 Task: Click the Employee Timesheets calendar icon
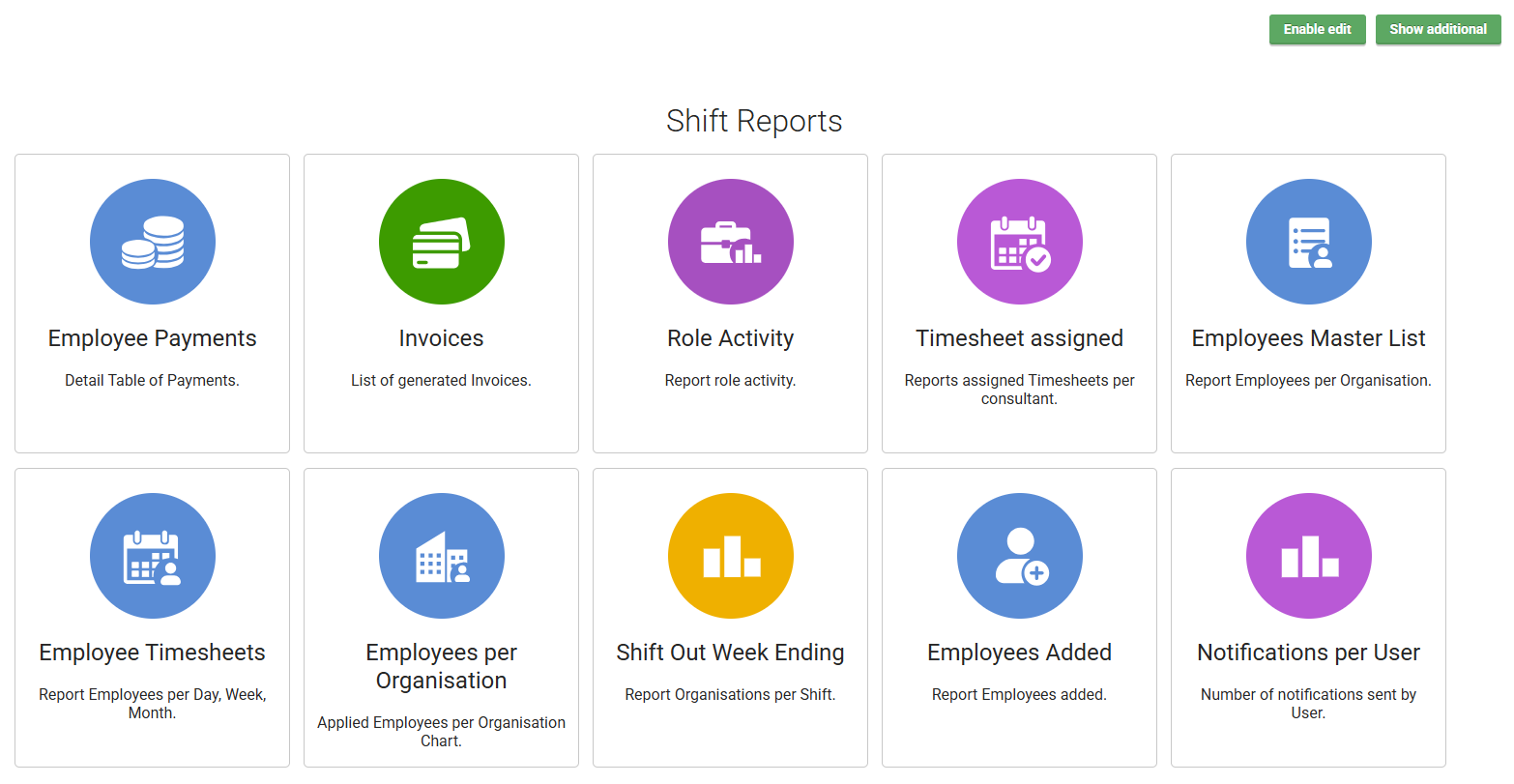tap(152, 556)
